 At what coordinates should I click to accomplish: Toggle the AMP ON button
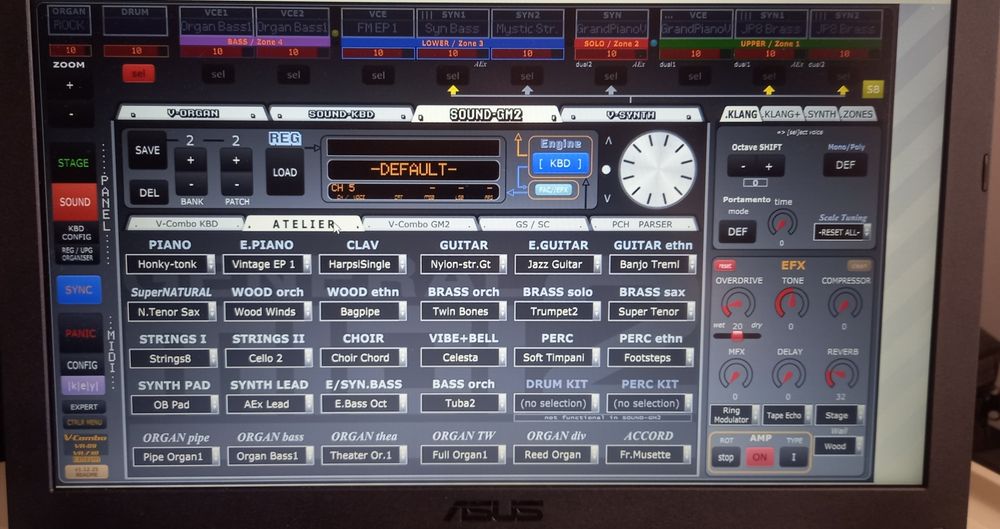pyautogui.click(x=760, y=458)
